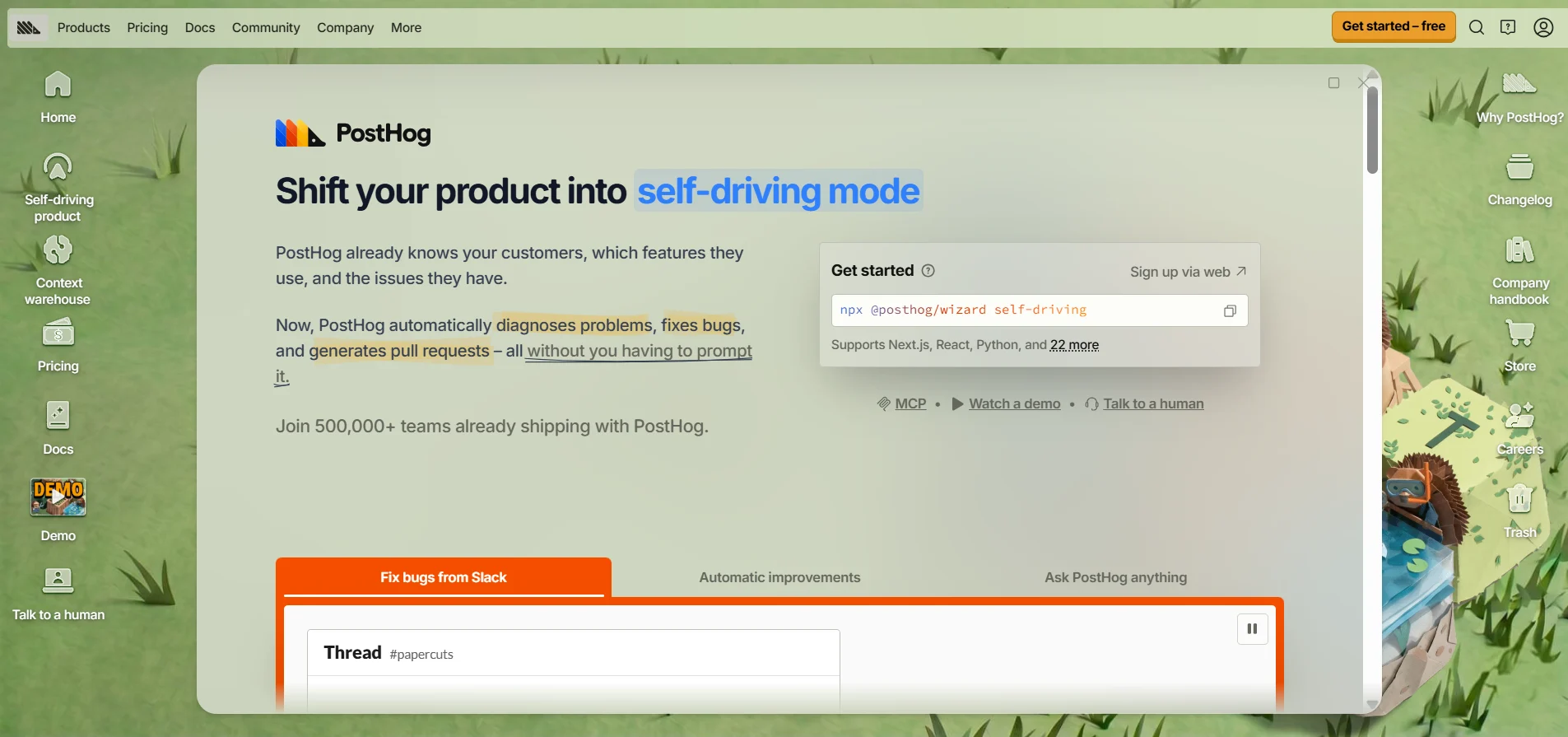This screenshot has height=737, width=1568.
Task: Open the search magnifier icon
Action: (1477, 27)
